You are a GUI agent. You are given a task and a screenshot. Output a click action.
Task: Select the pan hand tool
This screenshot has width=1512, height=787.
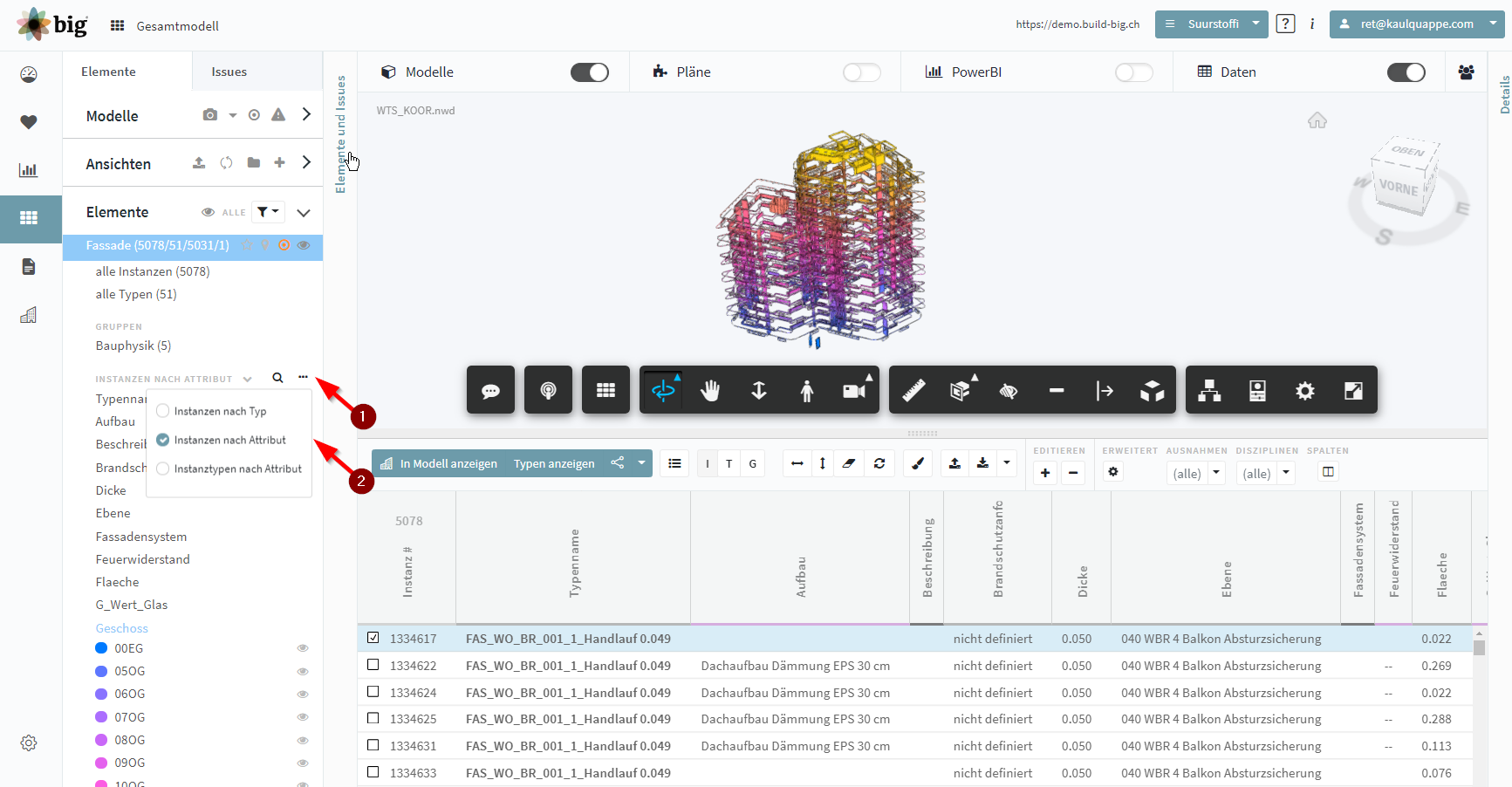[x=710, y=390]
